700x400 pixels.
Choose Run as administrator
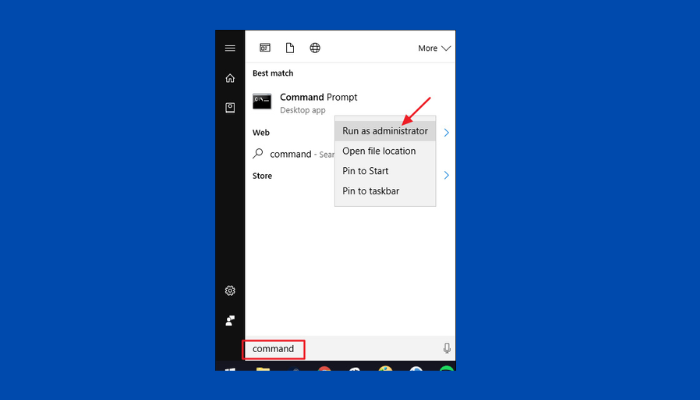click(384, 131)
